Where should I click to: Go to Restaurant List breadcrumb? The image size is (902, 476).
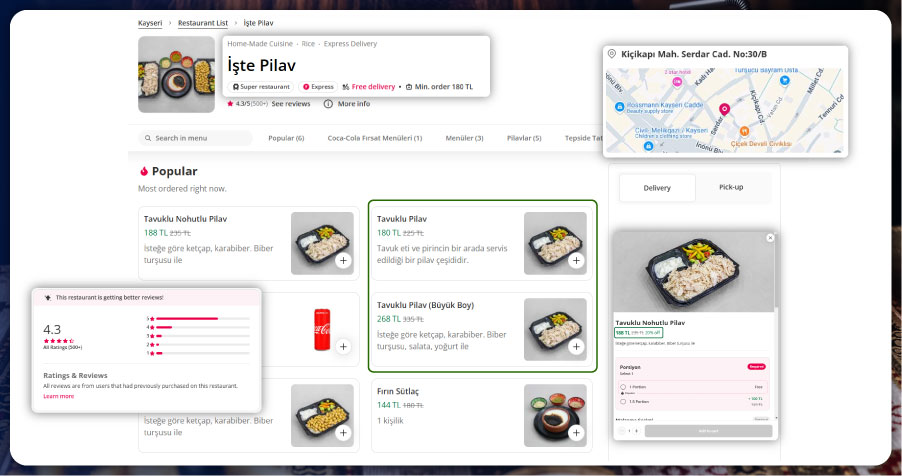pos(202,23)
